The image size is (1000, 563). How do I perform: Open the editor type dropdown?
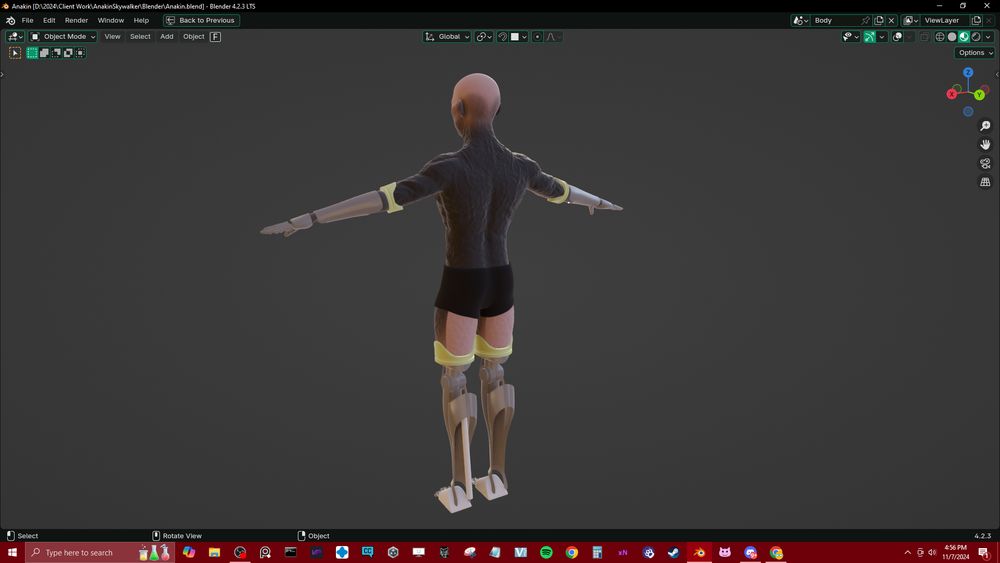click(x=15, y=37)
